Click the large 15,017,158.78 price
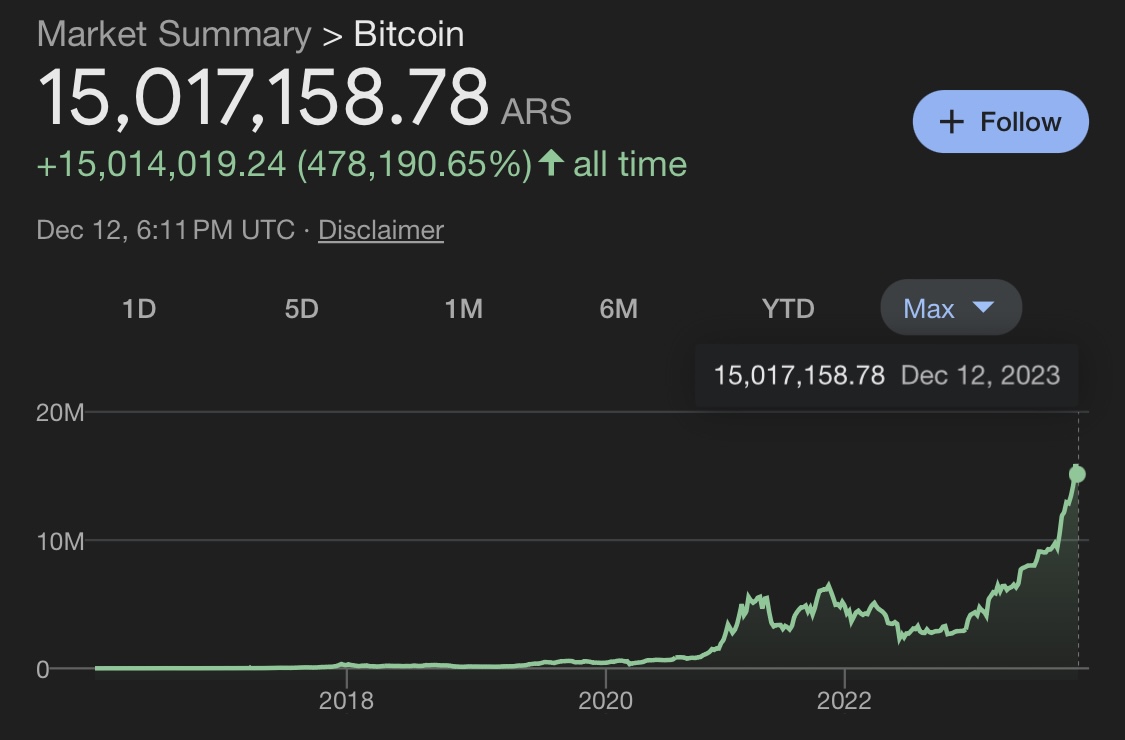The height and width of the screenshot is (740, 1125). pos(264,99)
